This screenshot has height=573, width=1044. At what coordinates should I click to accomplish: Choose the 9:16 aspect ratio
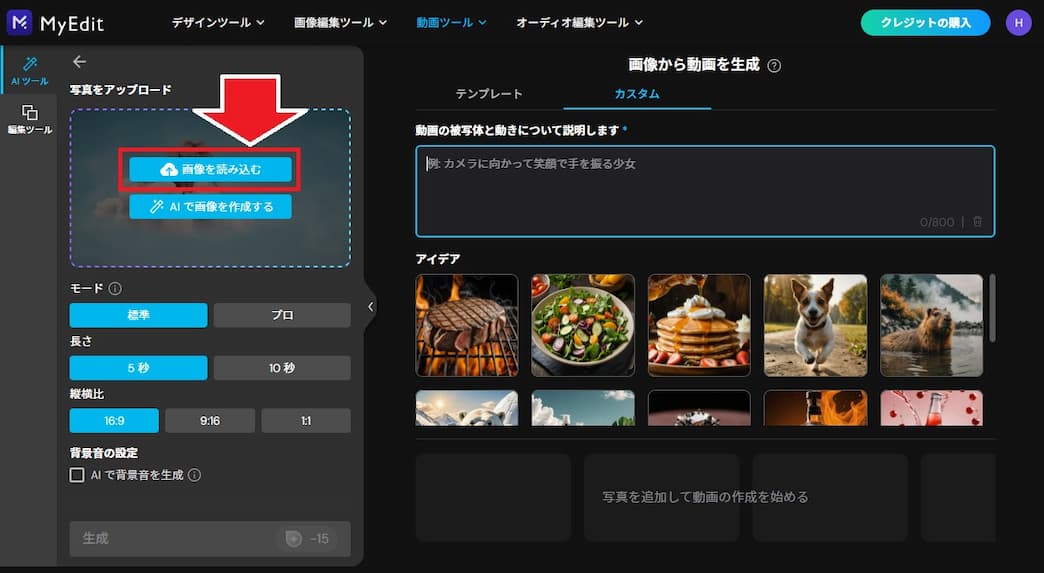[210, 421]
